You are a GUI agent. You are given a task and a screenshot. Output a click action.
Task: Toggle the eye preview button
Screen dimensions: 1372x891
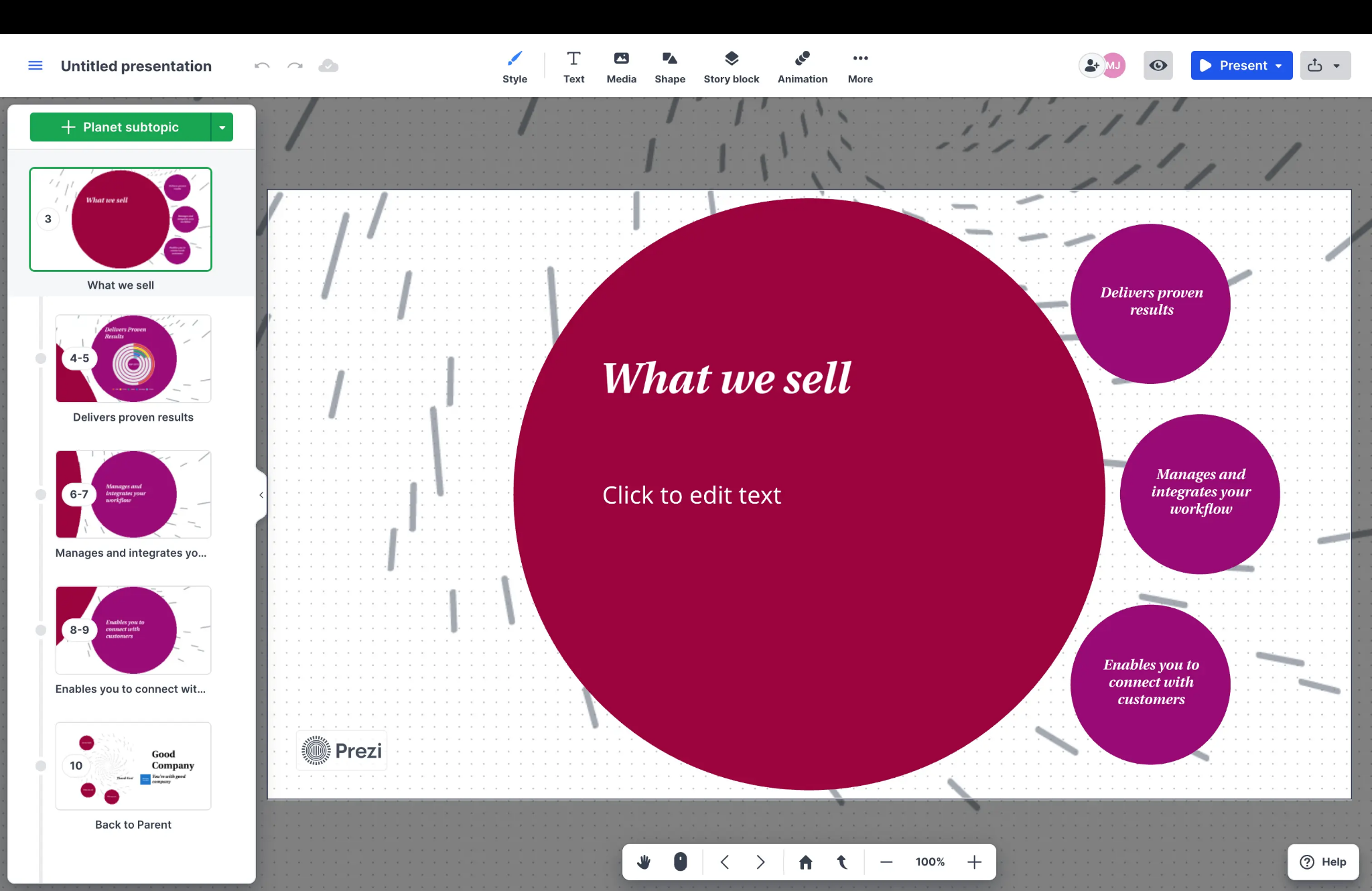(x=1158, y=66)
